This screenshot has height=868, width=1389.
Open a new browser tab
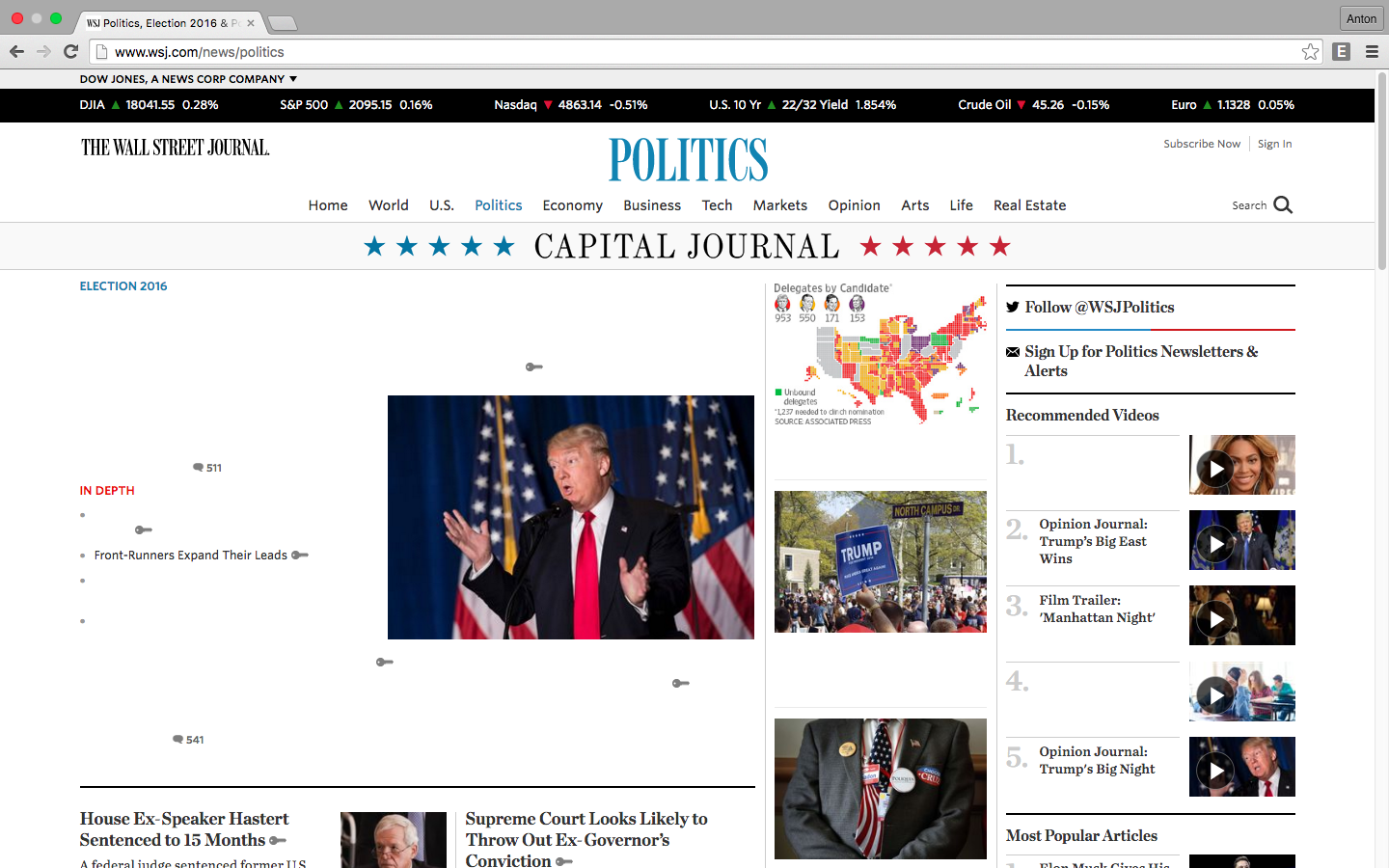(x=282, y=23)
